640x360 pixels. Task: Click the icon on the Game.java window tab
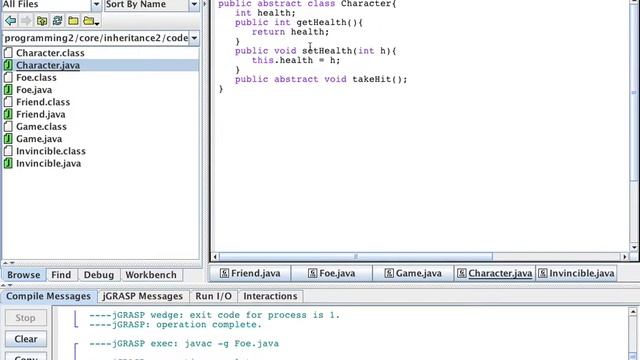coord(389,273)
